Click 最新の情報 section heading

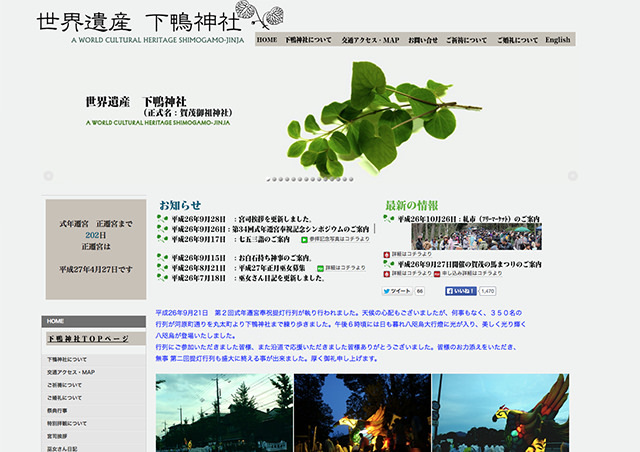(412, 205)
